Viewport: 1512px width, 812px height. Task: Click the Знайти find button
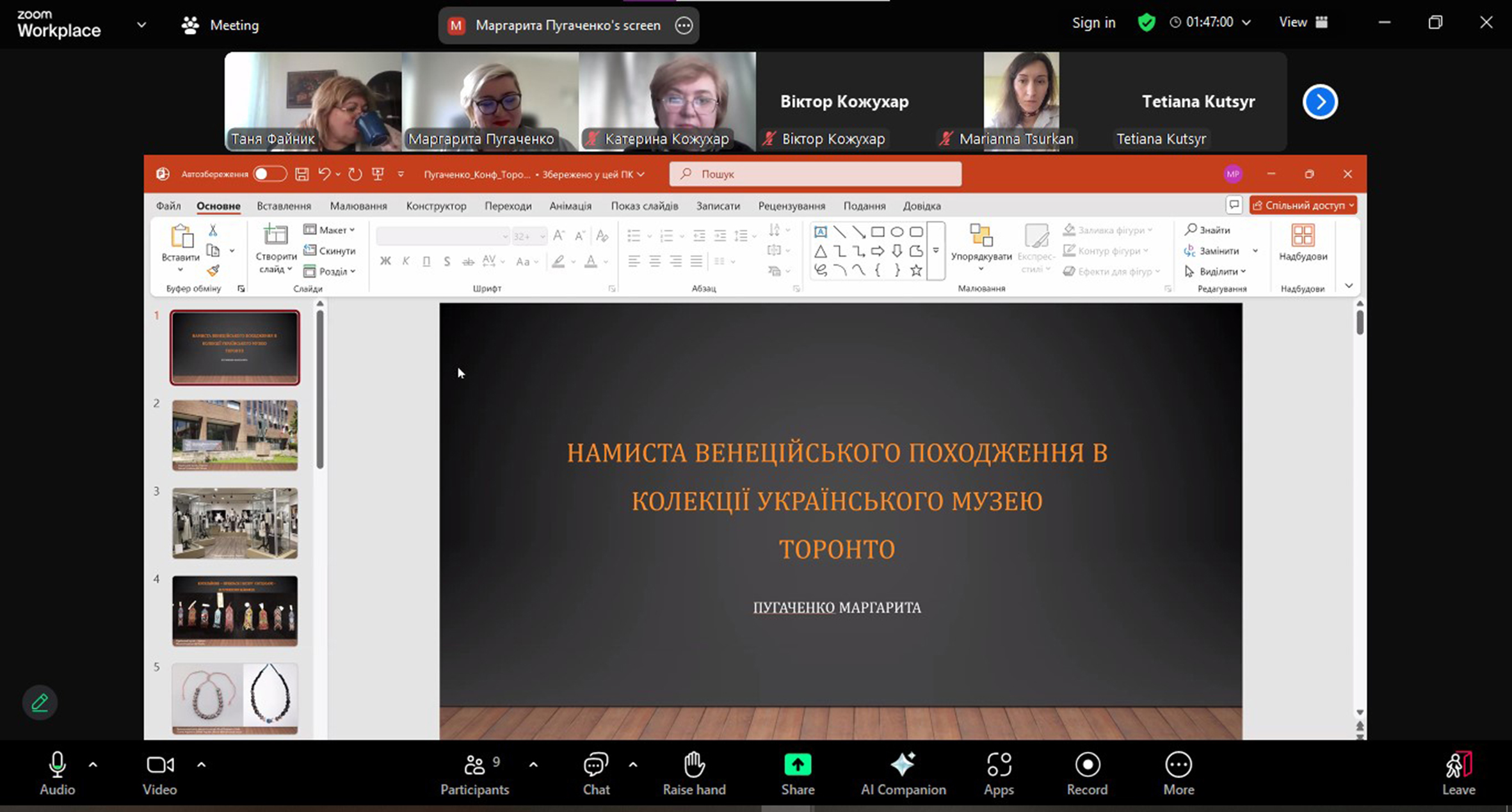coord(1207,230)
